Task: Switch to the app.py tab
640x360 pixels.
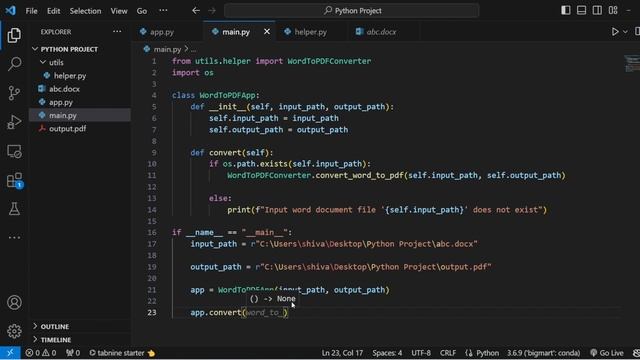Action: click(162, 32)
